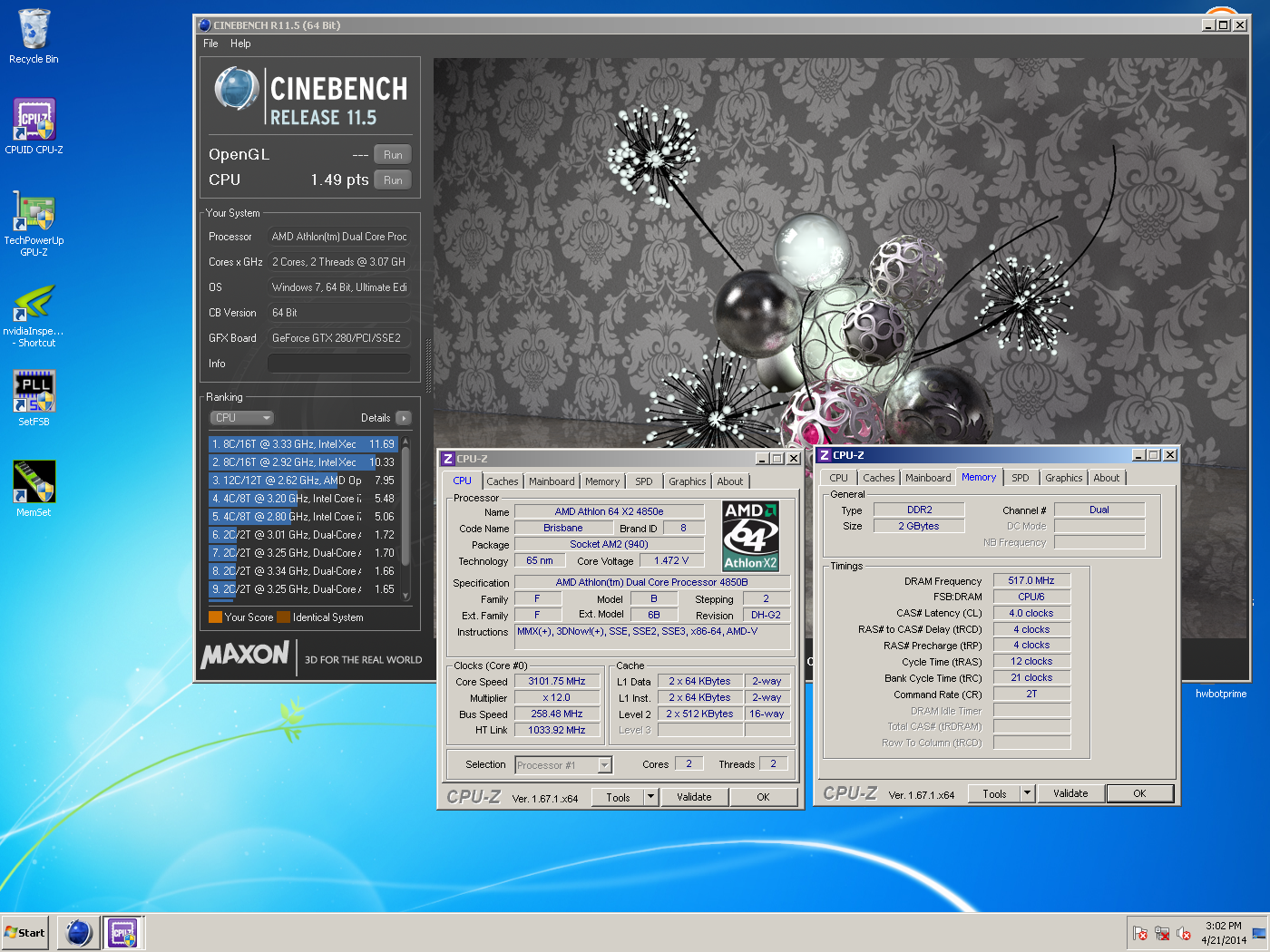Switch to CPU tab in right CPU-Z
The width and height of the screenshot is (1270, 952).
pos(839,478)
